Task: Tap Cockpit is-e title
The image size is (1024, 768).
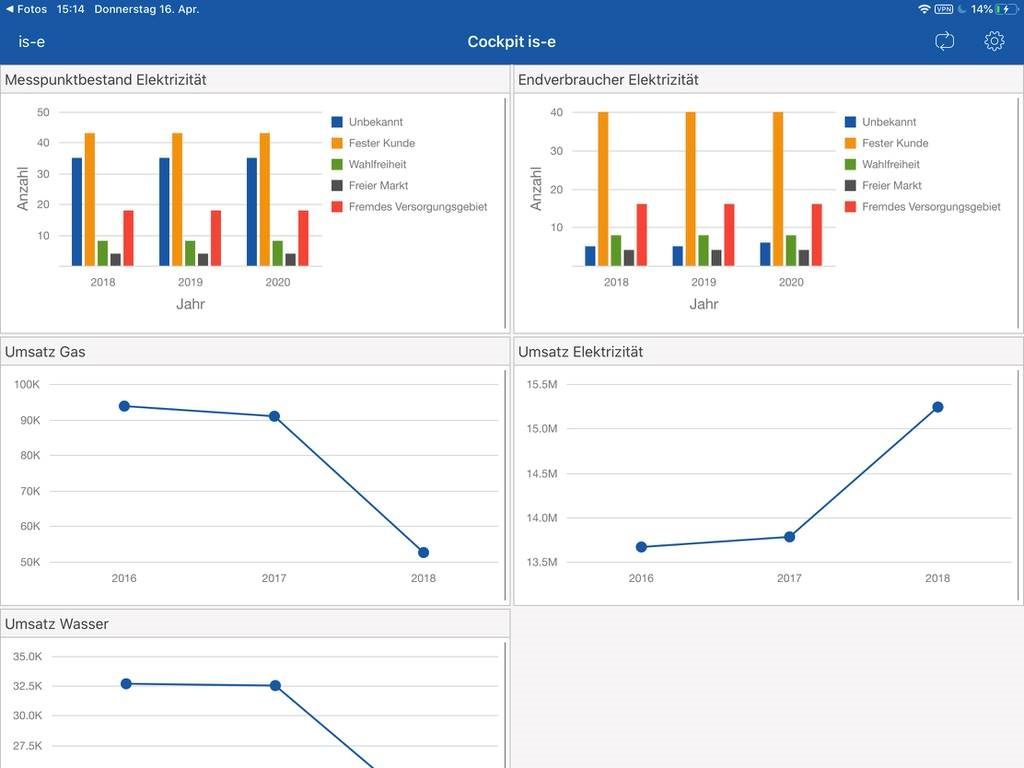Action: coord(511,42)
